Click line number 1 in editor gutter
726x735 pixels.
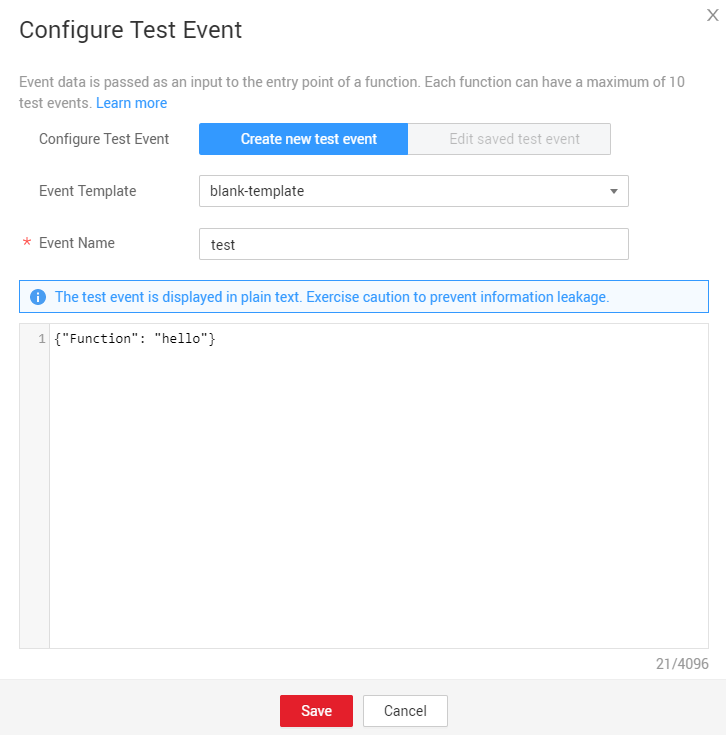(41, 340)
